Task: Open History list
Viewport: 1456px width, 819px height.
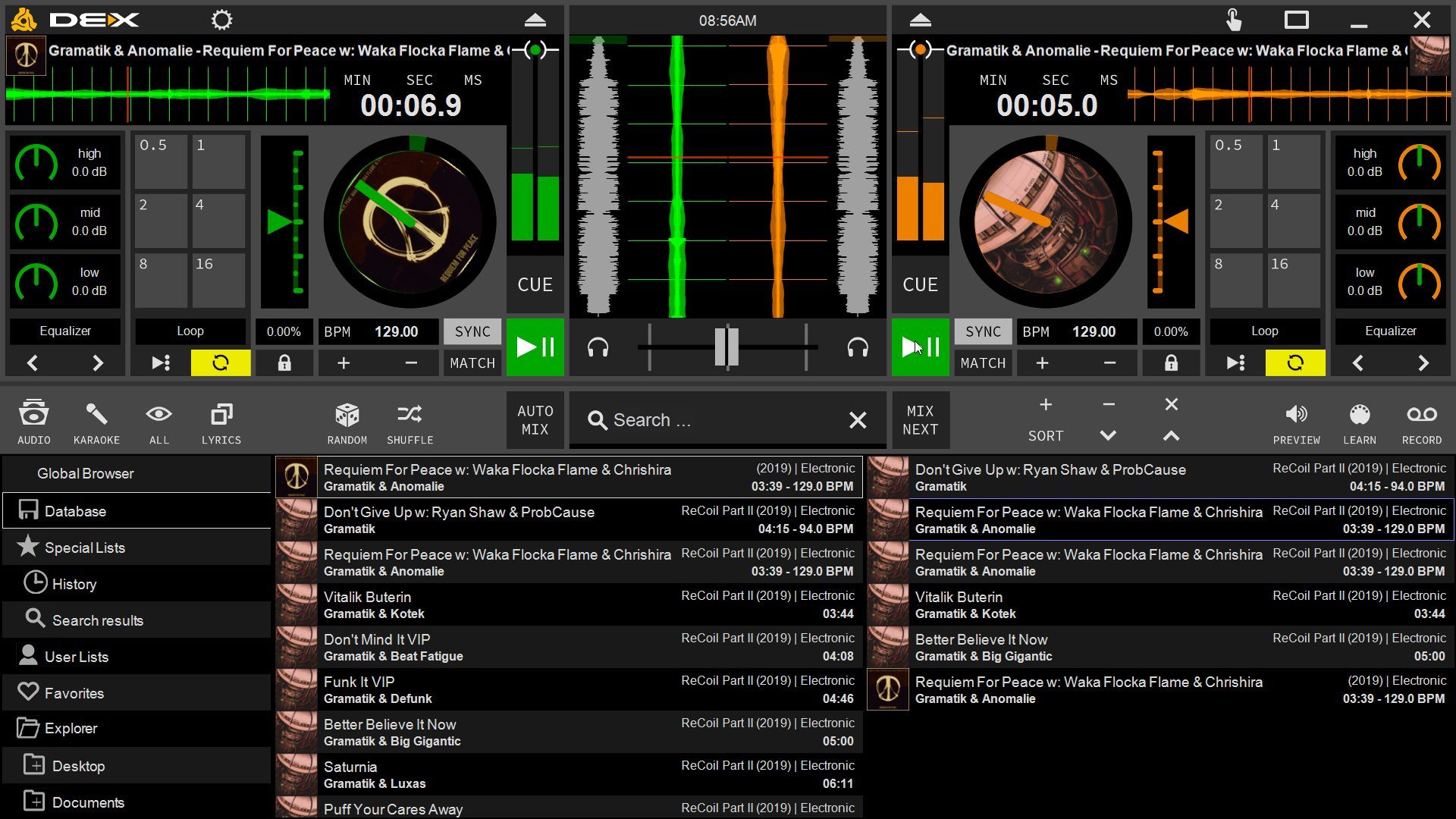Action: [136, 584]
